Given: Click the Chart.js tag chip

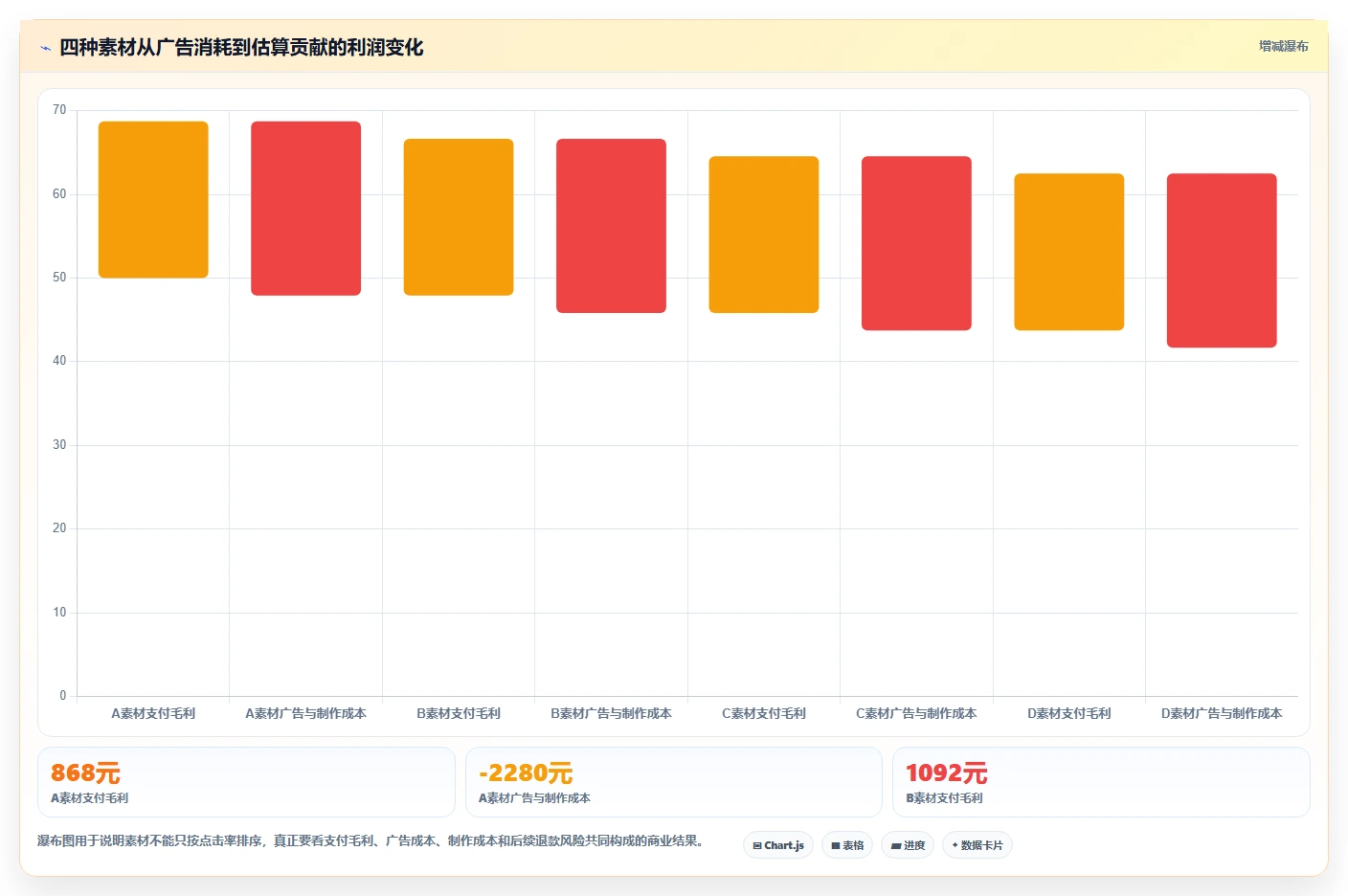Looking at the screenshot, I should tap(778, 845).
